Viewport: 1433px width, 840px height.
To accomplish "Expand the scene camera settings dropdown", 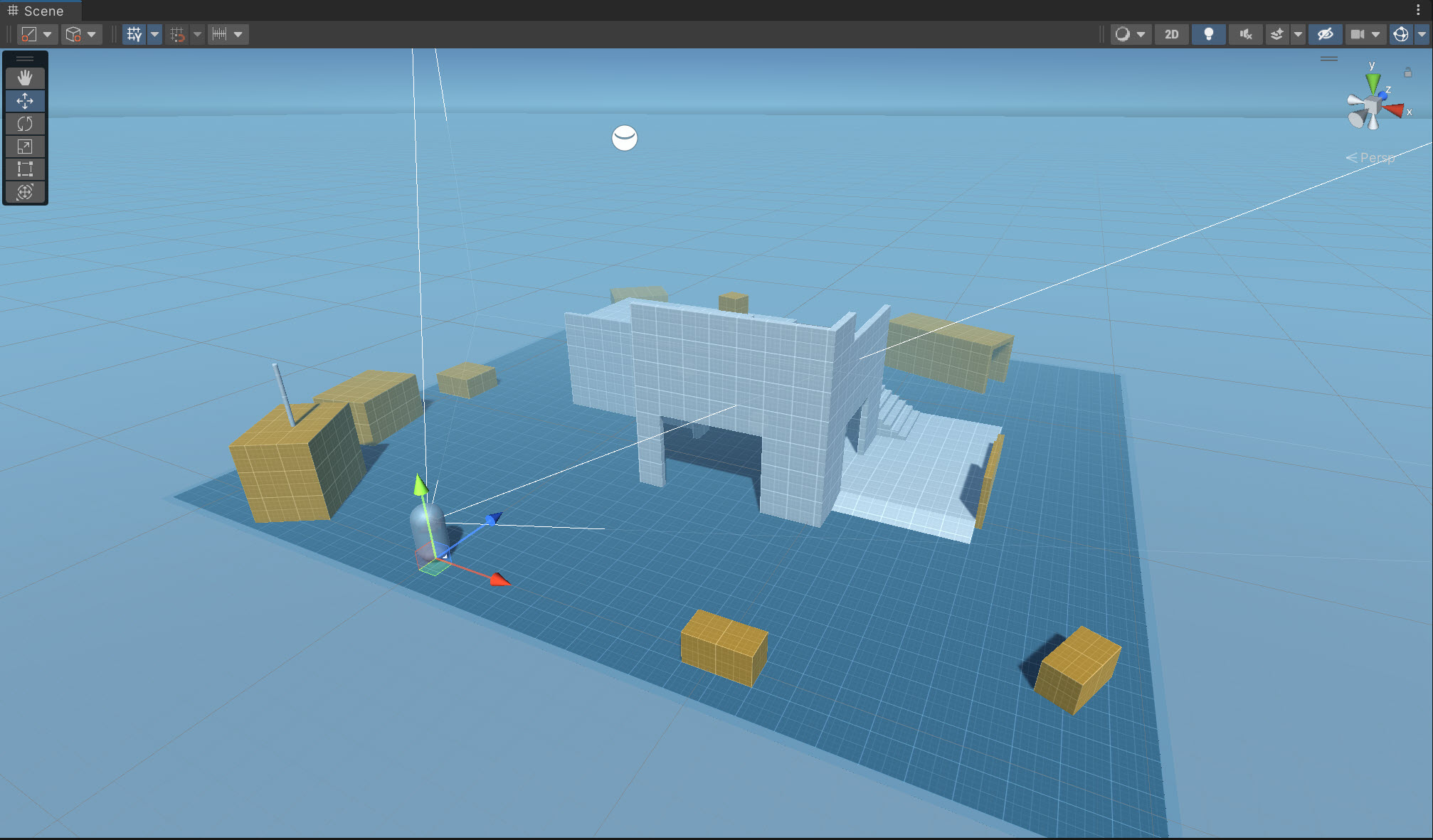I will (1375, 34).
